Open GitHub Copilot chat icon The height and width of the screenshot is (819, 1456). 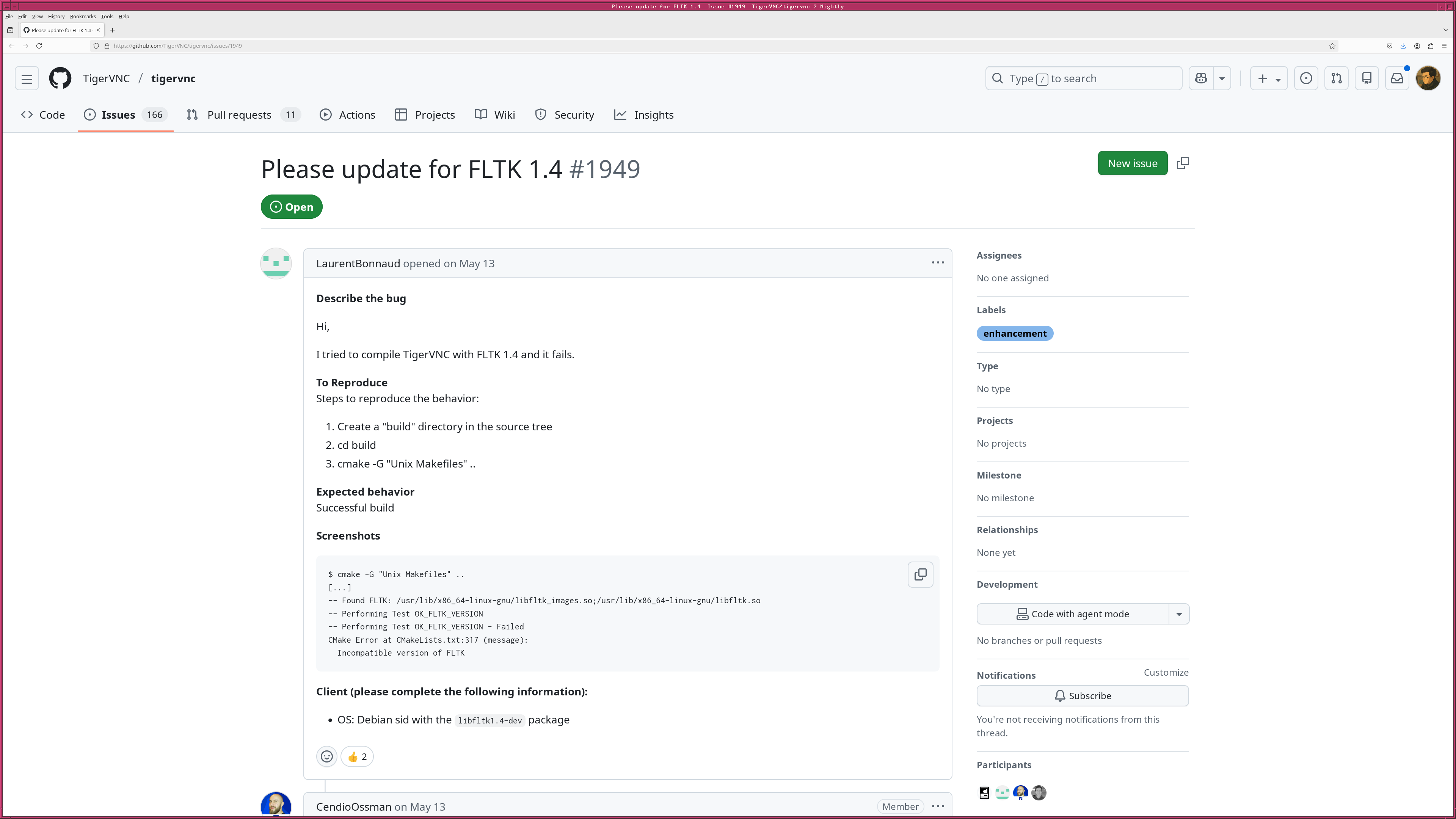coord(1201,78)
